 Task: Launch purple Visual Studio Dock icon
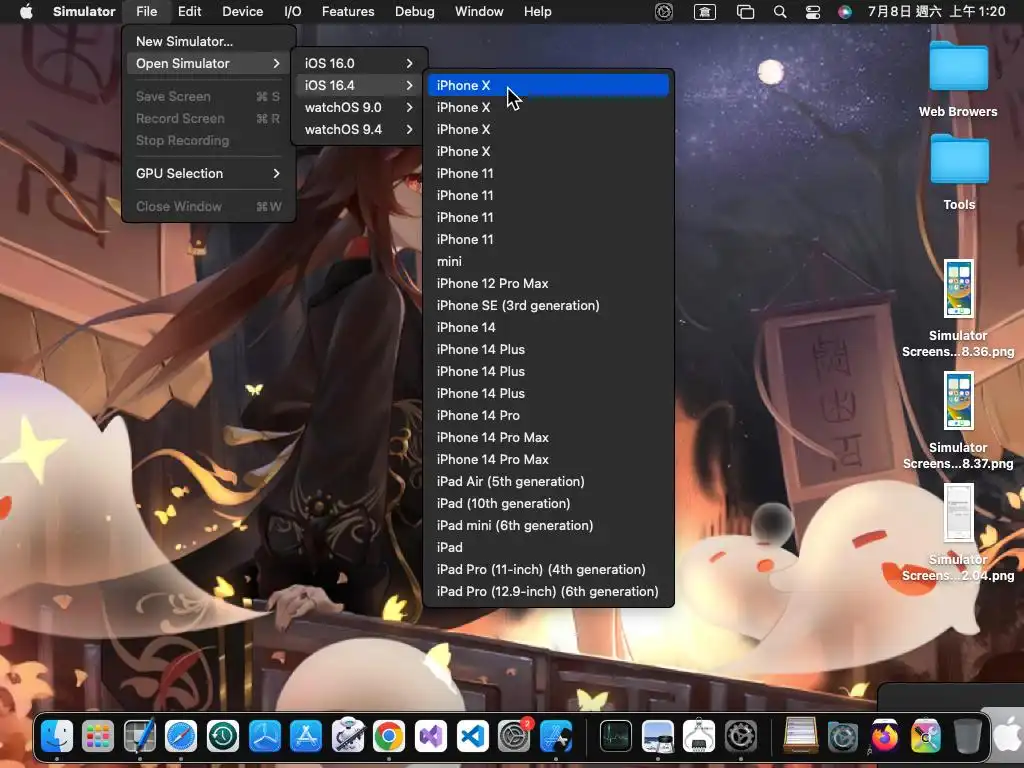tap(431, 737)
